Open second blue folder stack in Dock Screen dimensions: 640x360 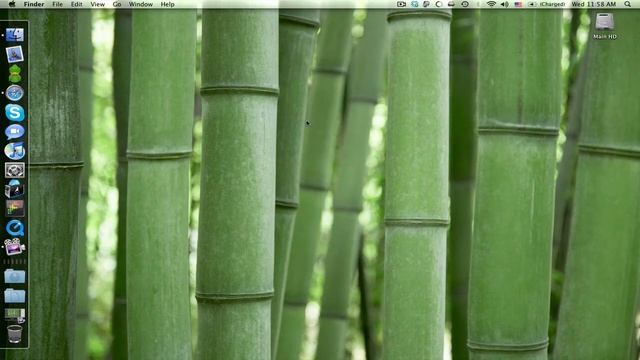tap(15, 296)
